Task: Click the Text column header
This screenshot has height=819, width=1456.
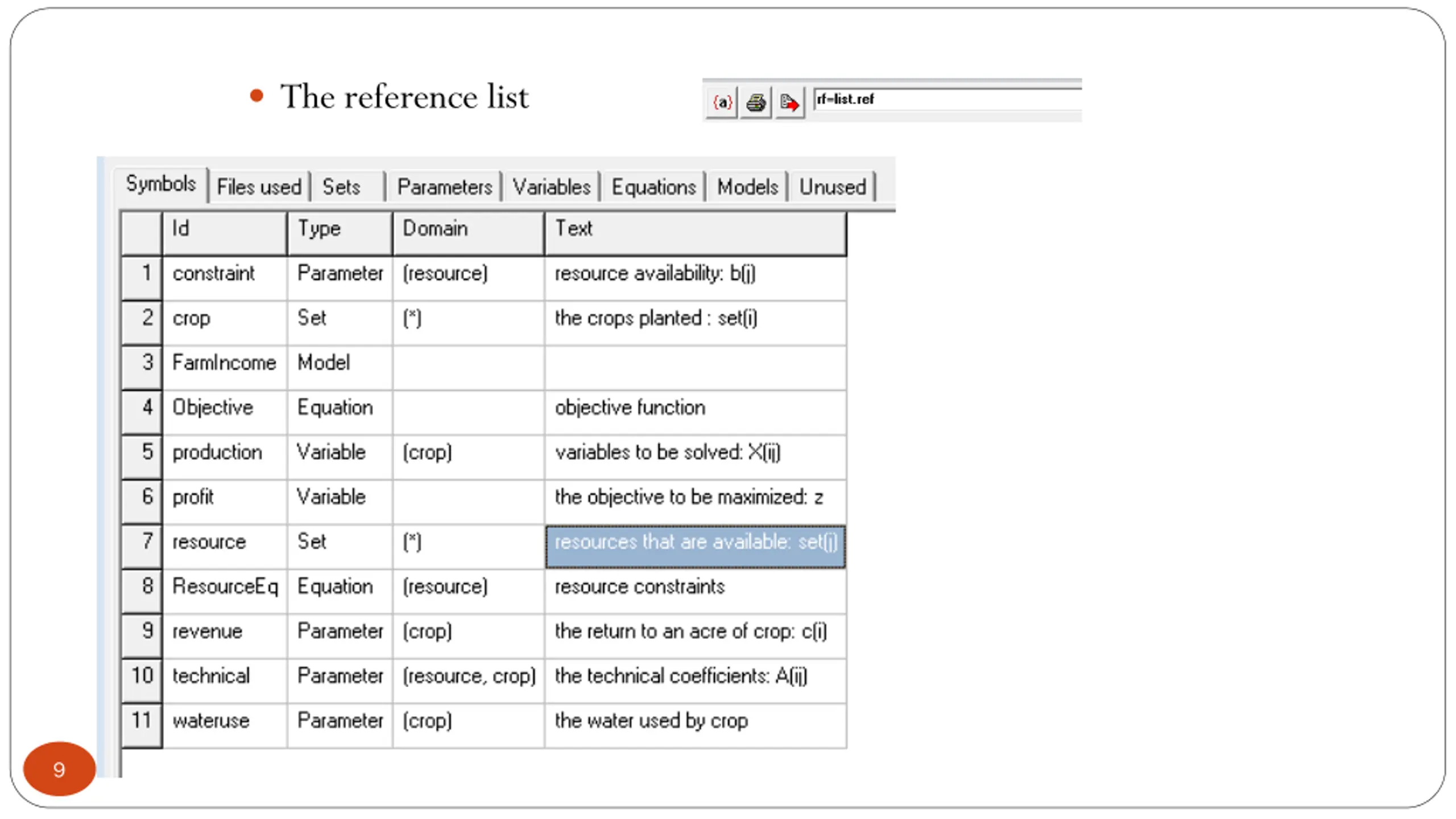Action: click(696, 233)
